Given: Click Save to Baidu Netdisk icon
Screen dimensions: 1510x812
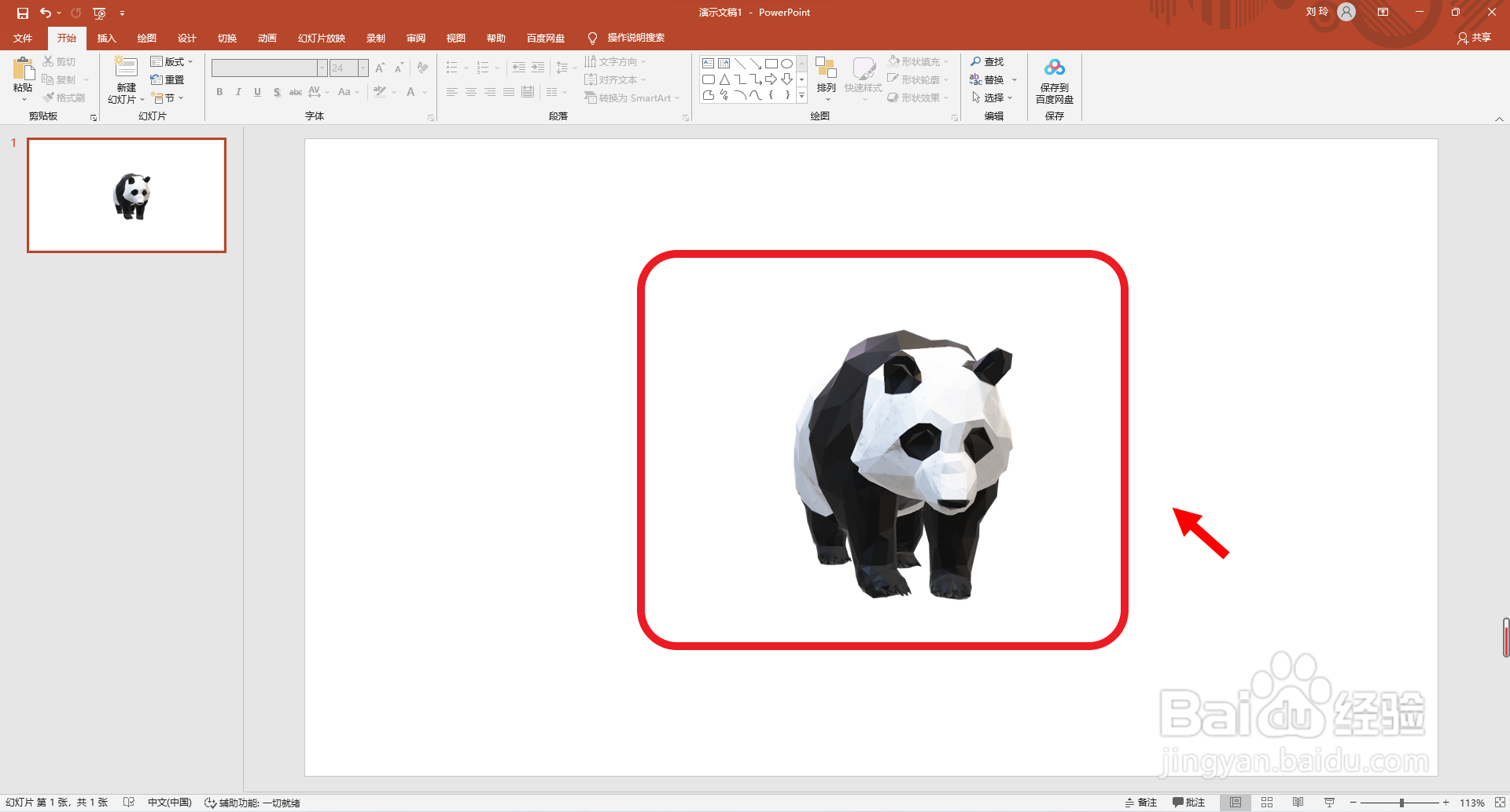Looking at the screenshot, I should pyautogui.click(x=1055, y=68).
